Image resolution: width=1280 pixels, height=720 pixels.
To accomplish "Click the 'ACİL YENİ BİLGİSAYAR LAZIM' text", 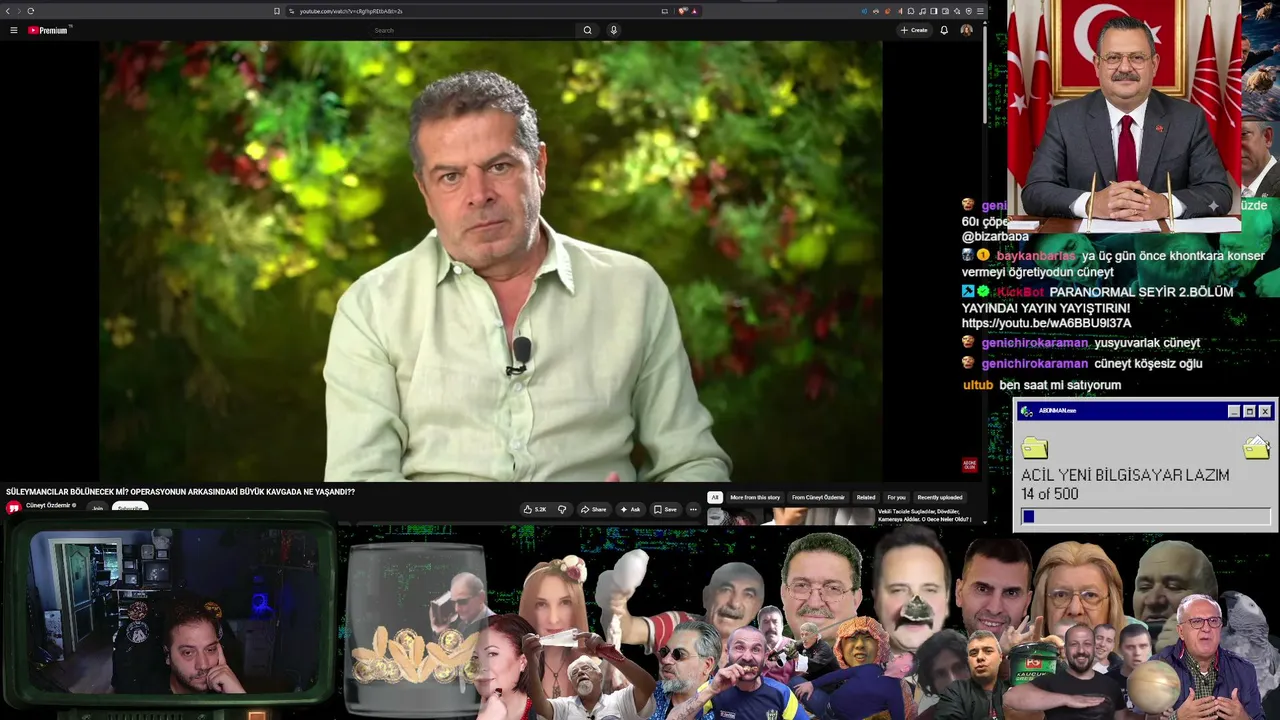I will [1125, 475].
